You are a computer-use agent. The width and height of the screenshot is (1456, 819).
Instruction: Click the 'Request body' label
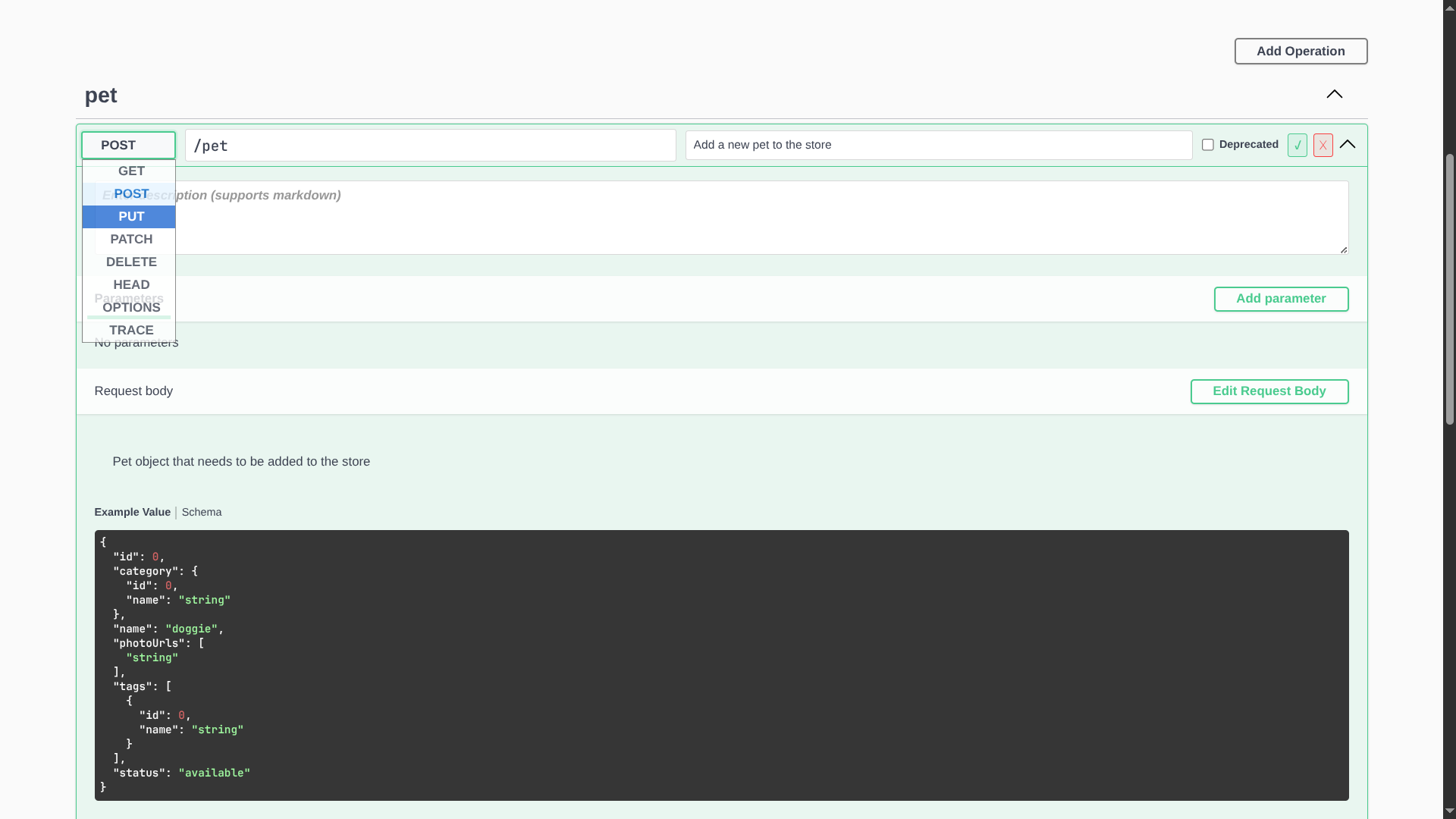(x=133, y=391)
